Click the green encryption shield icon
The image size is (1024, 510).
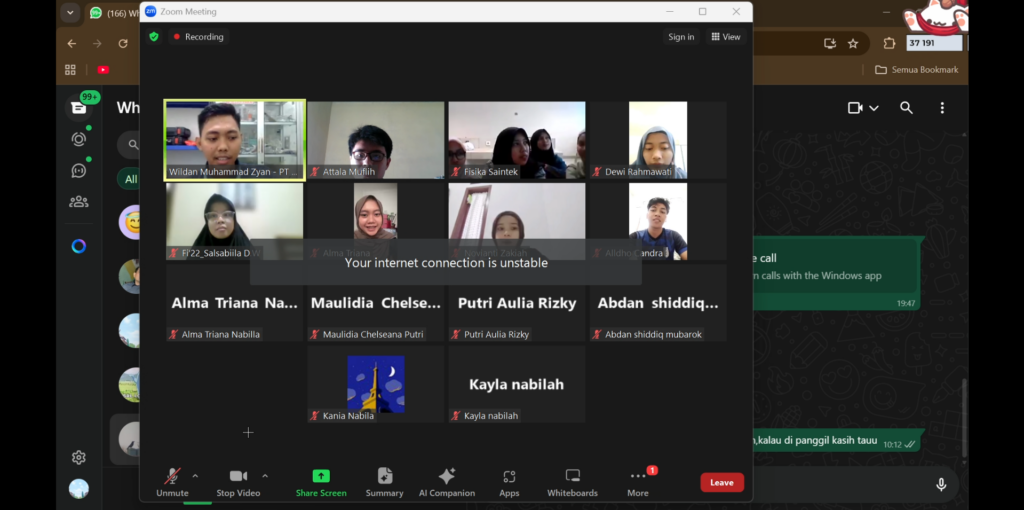(x=154, y=37)
